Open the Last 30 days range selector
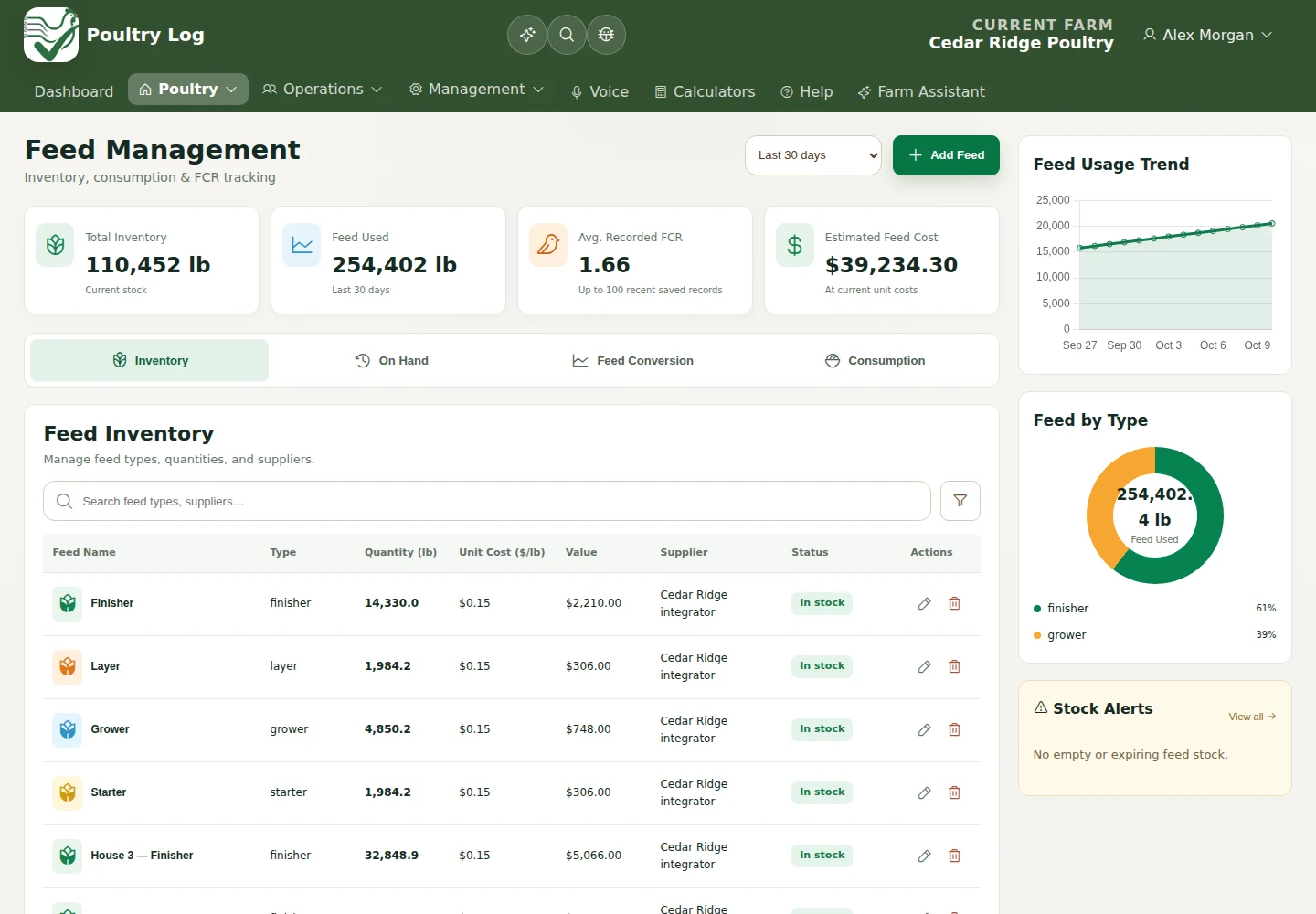Viewport: 1316px width, 914px height. 813,155
